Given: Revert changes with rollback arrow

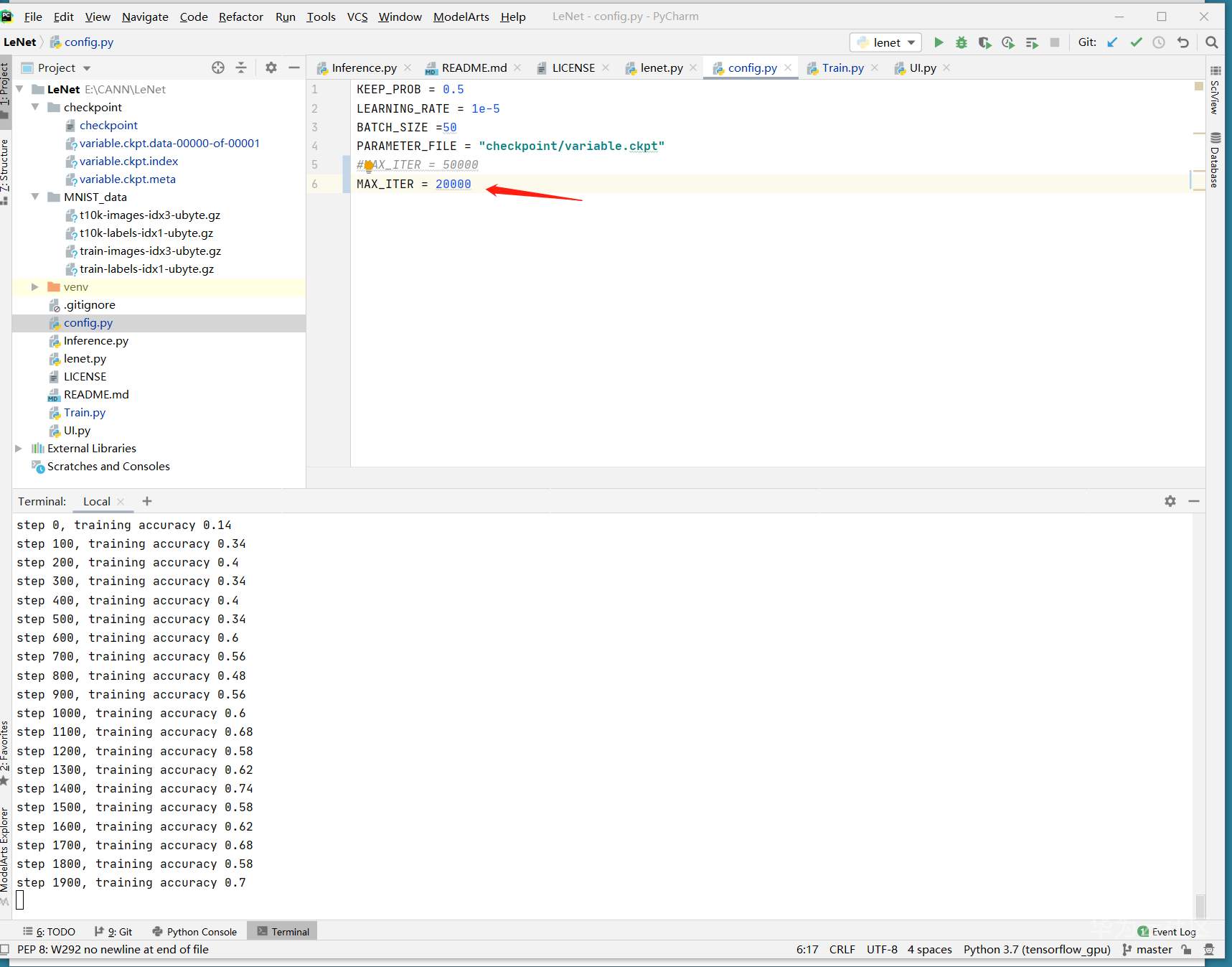Looking at the screenshot, I should coord(1183,42).
